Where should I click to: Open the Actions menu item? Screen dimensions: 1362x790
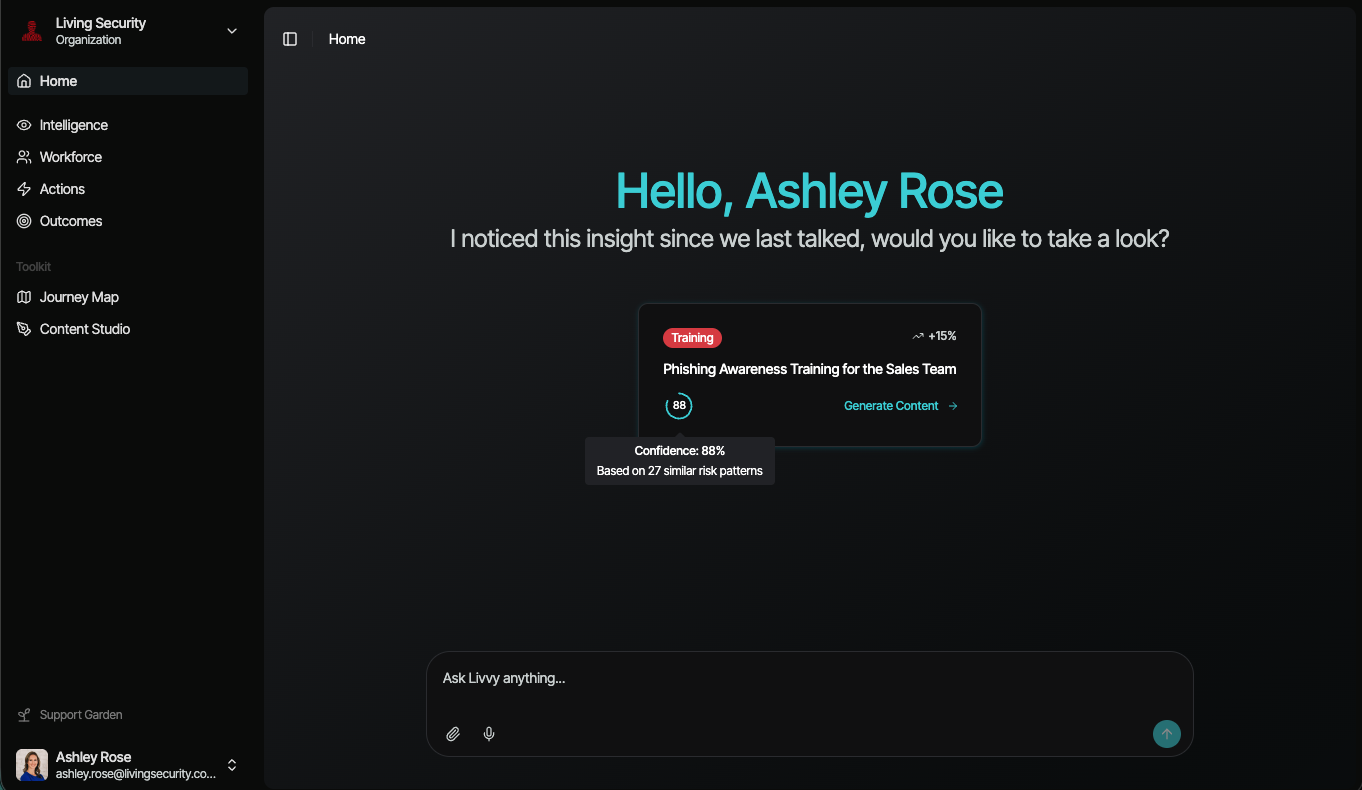click(62, 189)
